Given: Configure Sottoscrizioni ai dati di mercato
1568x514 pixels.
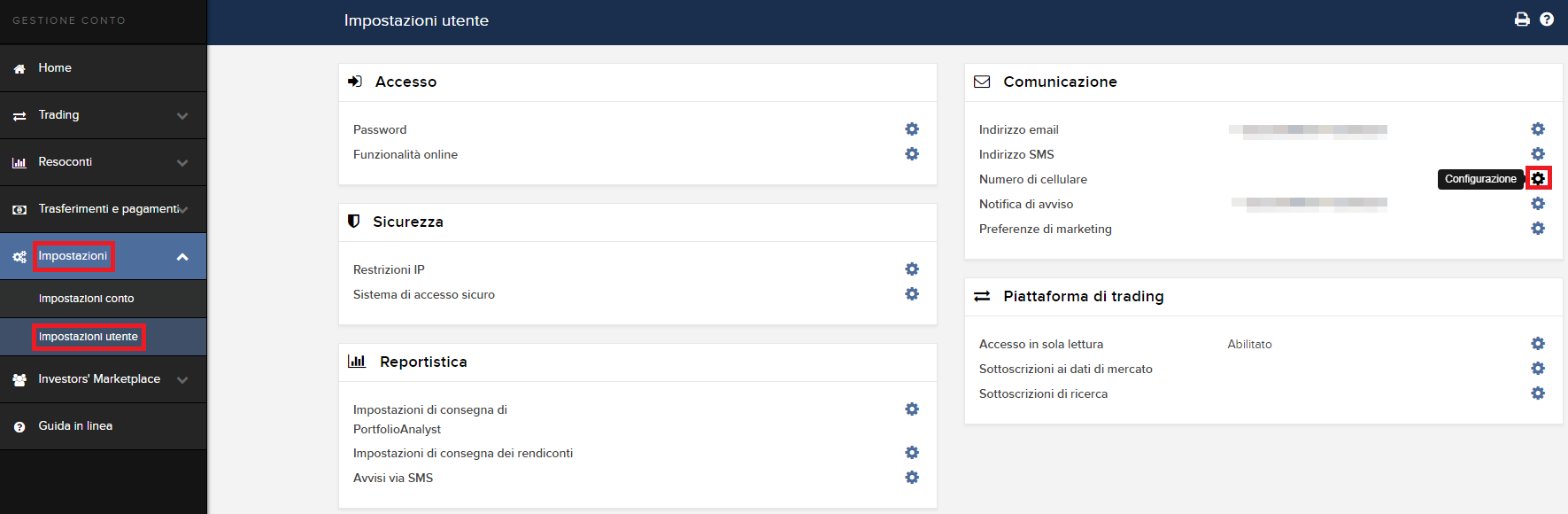Looking at the screenshot, I should [1538, 369].
